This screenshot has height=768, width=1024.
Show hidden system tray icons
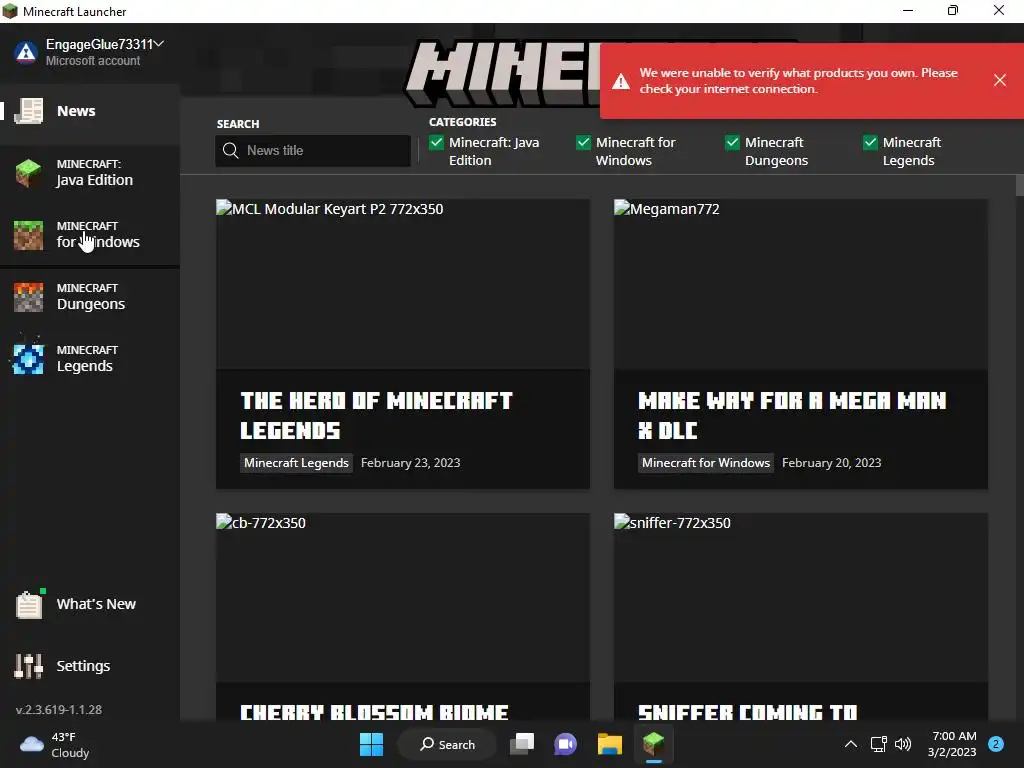tap(851, 744)
